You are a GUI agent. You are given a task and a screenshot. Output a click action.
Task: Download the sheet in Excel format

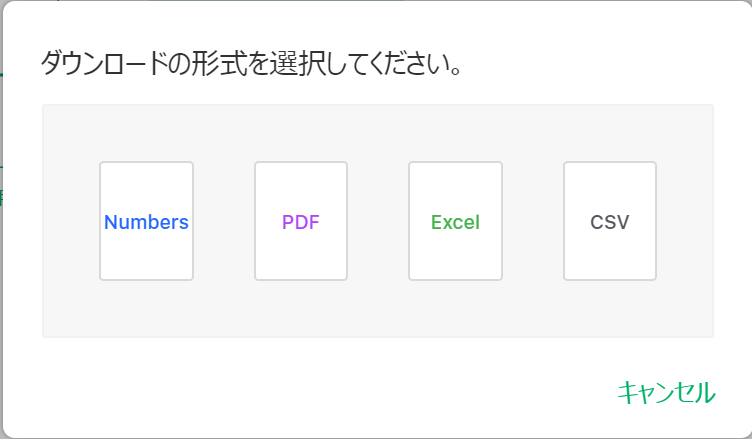click(455, 221)
